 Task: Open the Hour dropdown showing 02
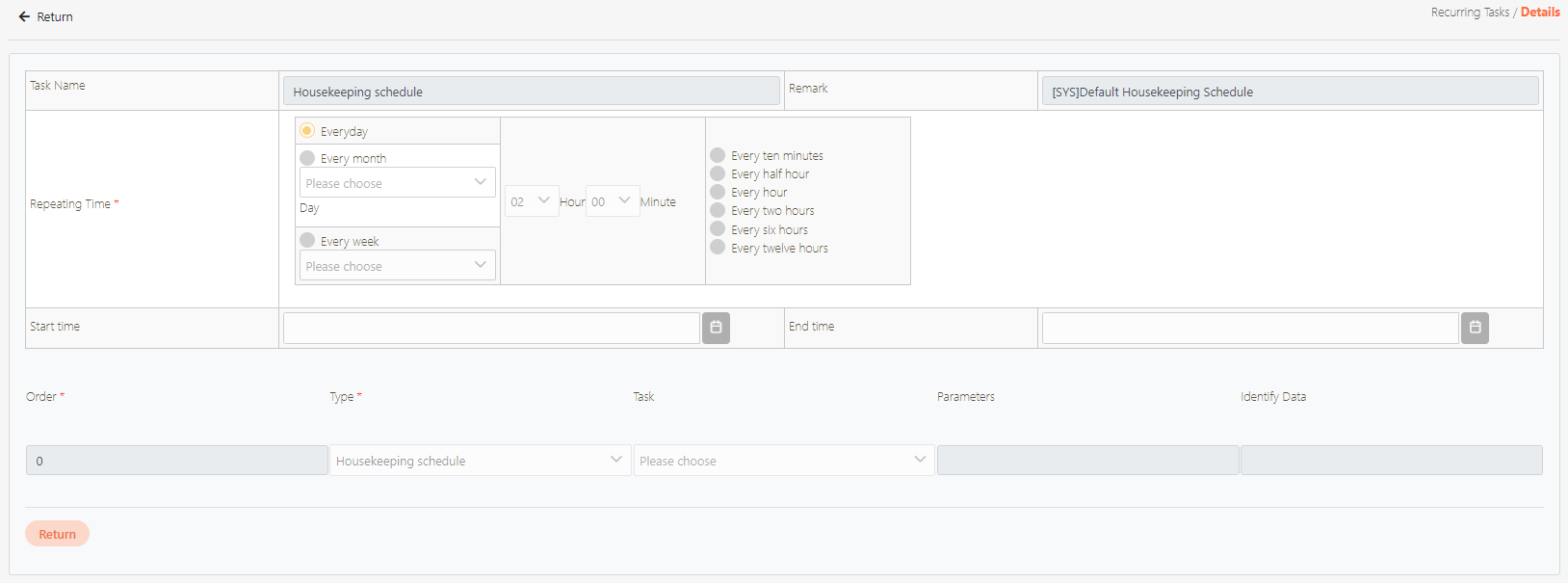click(x=532, y=201)
